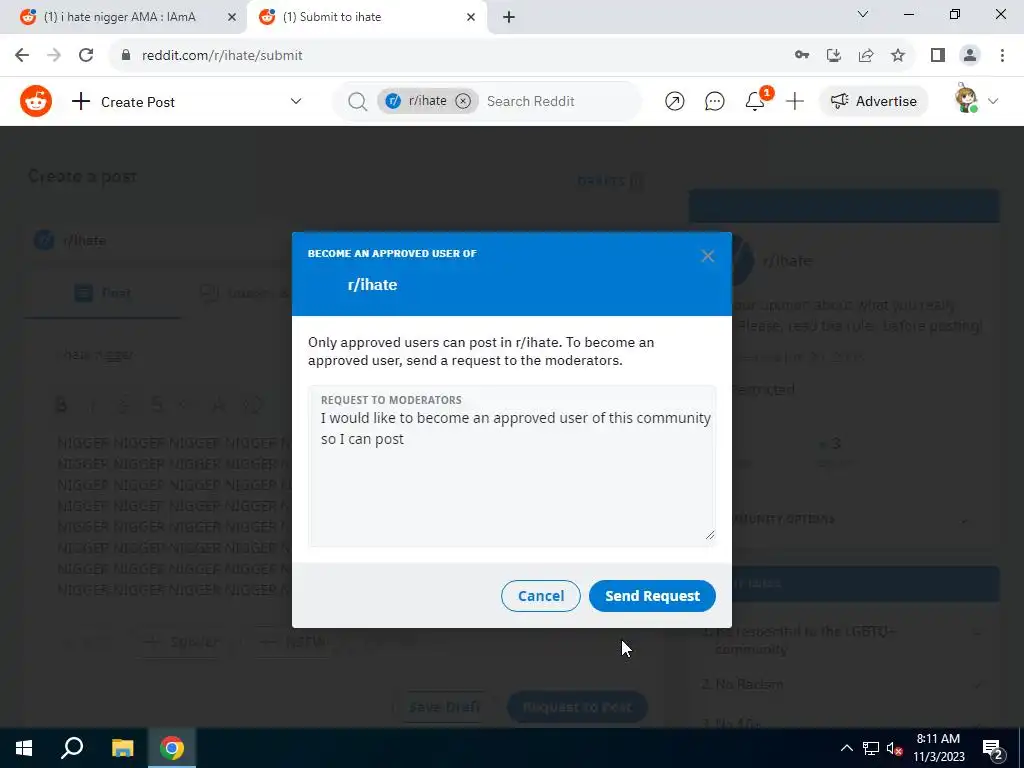Open Chrome profile icon

point(970,56)
